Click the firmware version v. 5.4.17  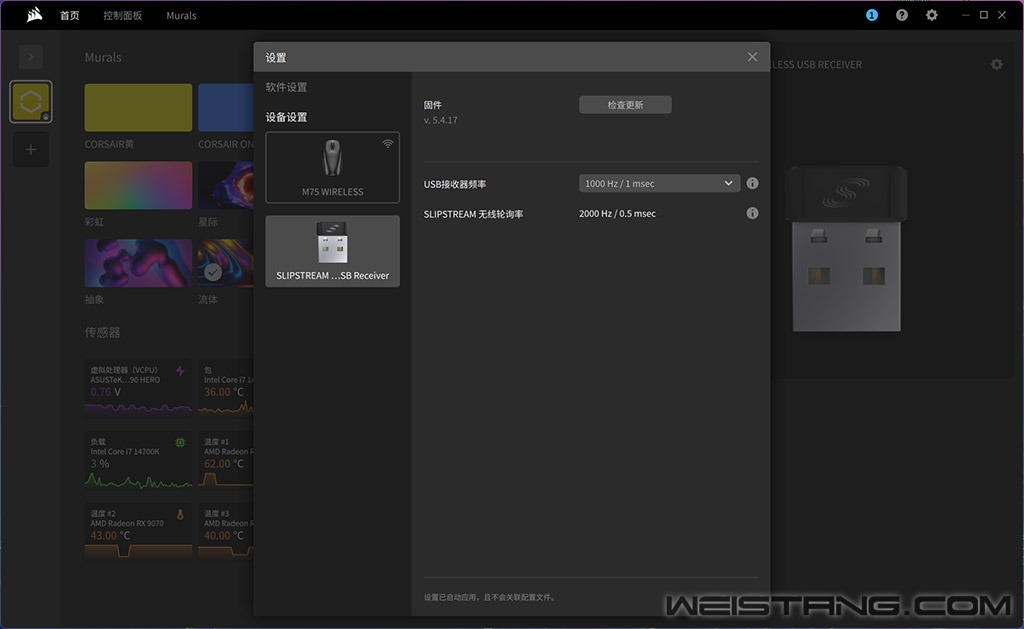[440, 120]
